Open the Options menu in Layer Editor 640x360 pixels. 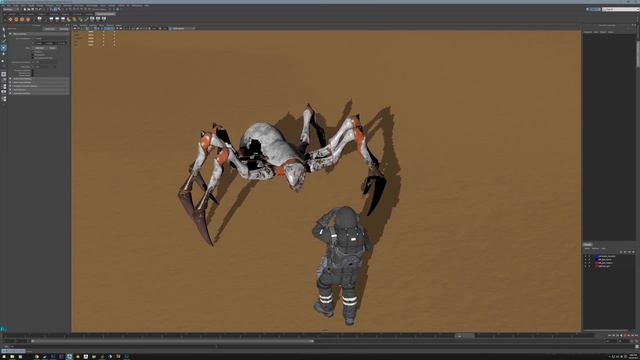click(596, 249)
